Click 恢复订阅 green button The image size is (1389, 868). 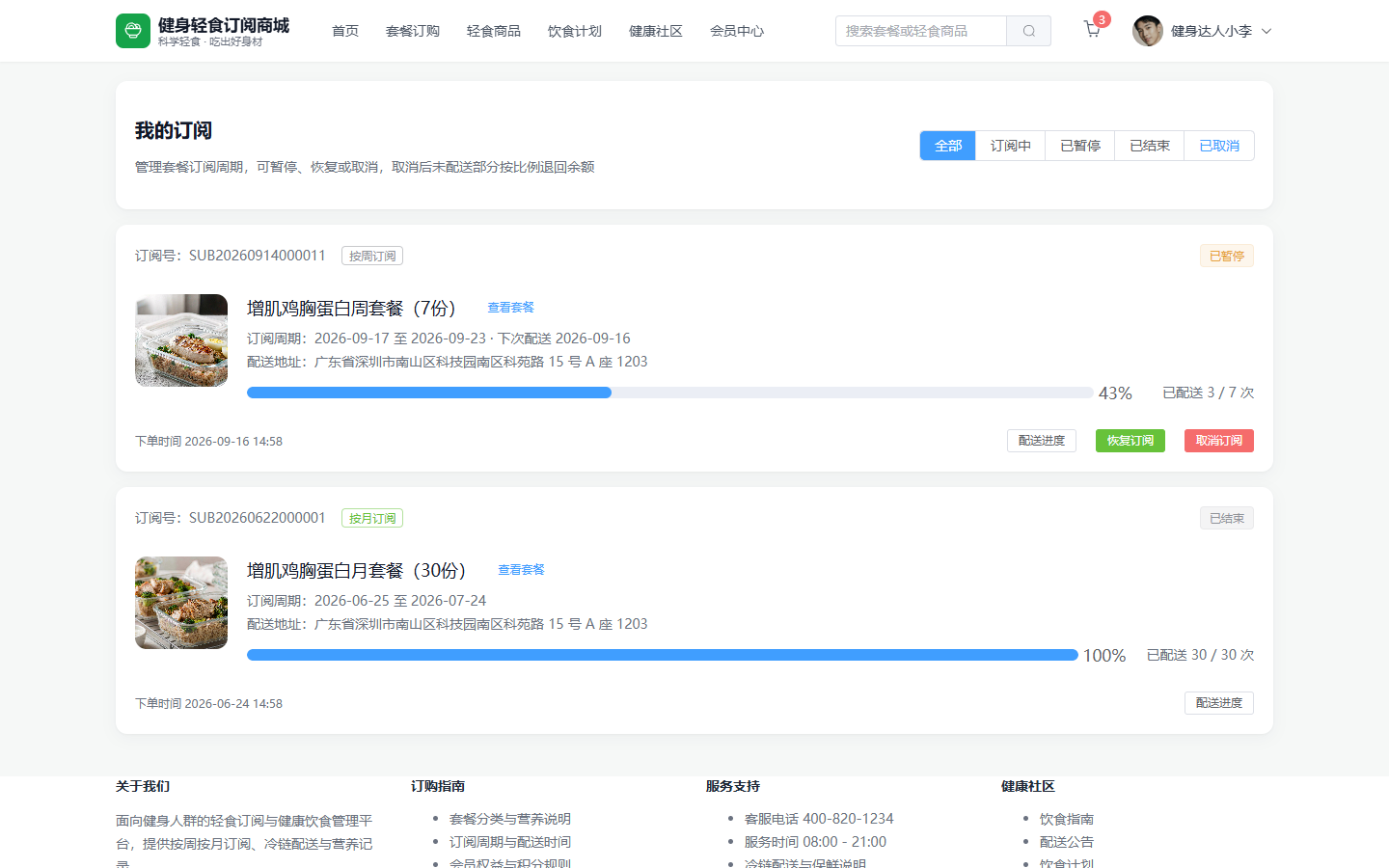click(x=1130, y=441)
